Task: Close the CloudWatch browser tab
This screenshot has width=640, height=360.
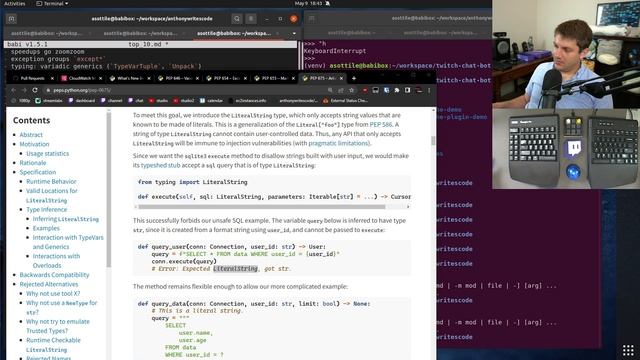Action: pos(100,78)
